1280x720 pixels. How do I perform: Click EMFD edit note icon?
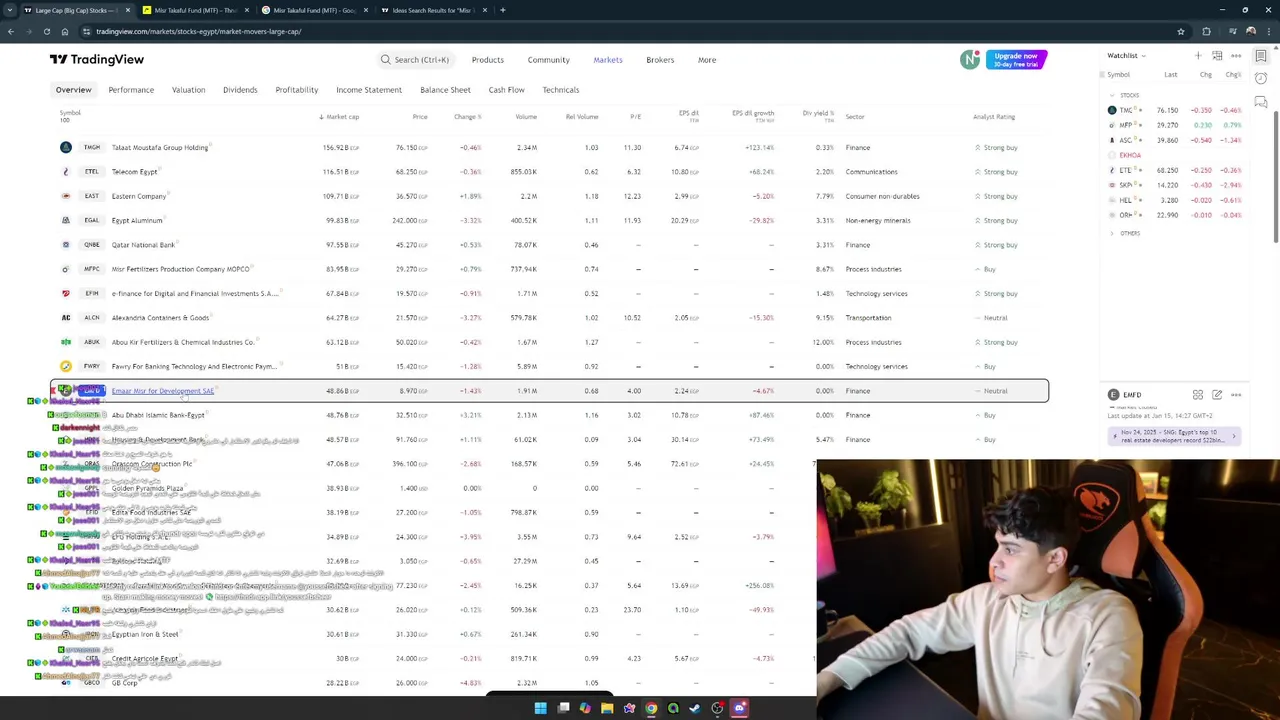click(x=1217, y=395)
